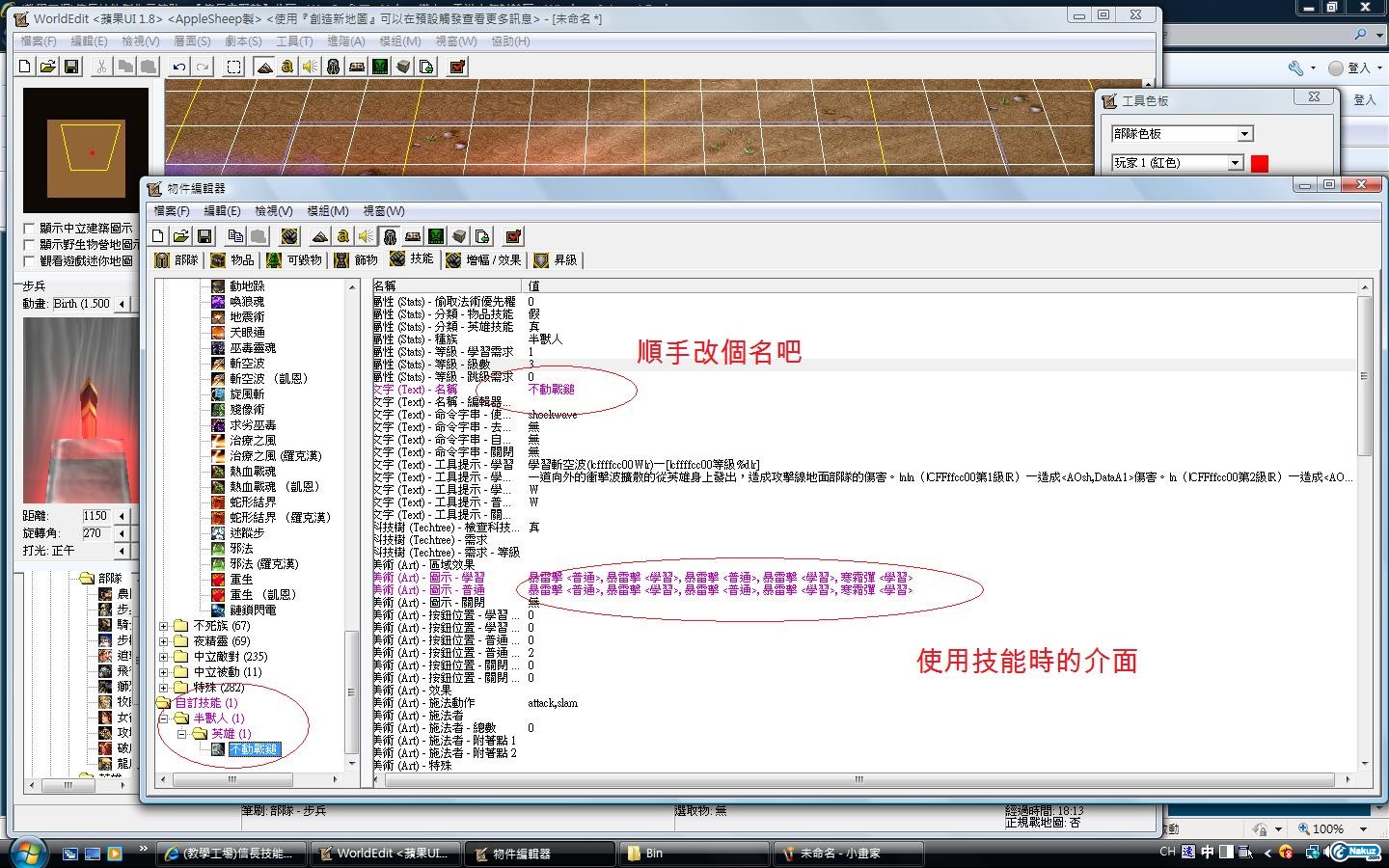Click the Test Map icon in the Object Editor toolbar
Image resolution: width=1389 pixels, height=868 pixels.
pyautogui.click(x=513, y=236)
